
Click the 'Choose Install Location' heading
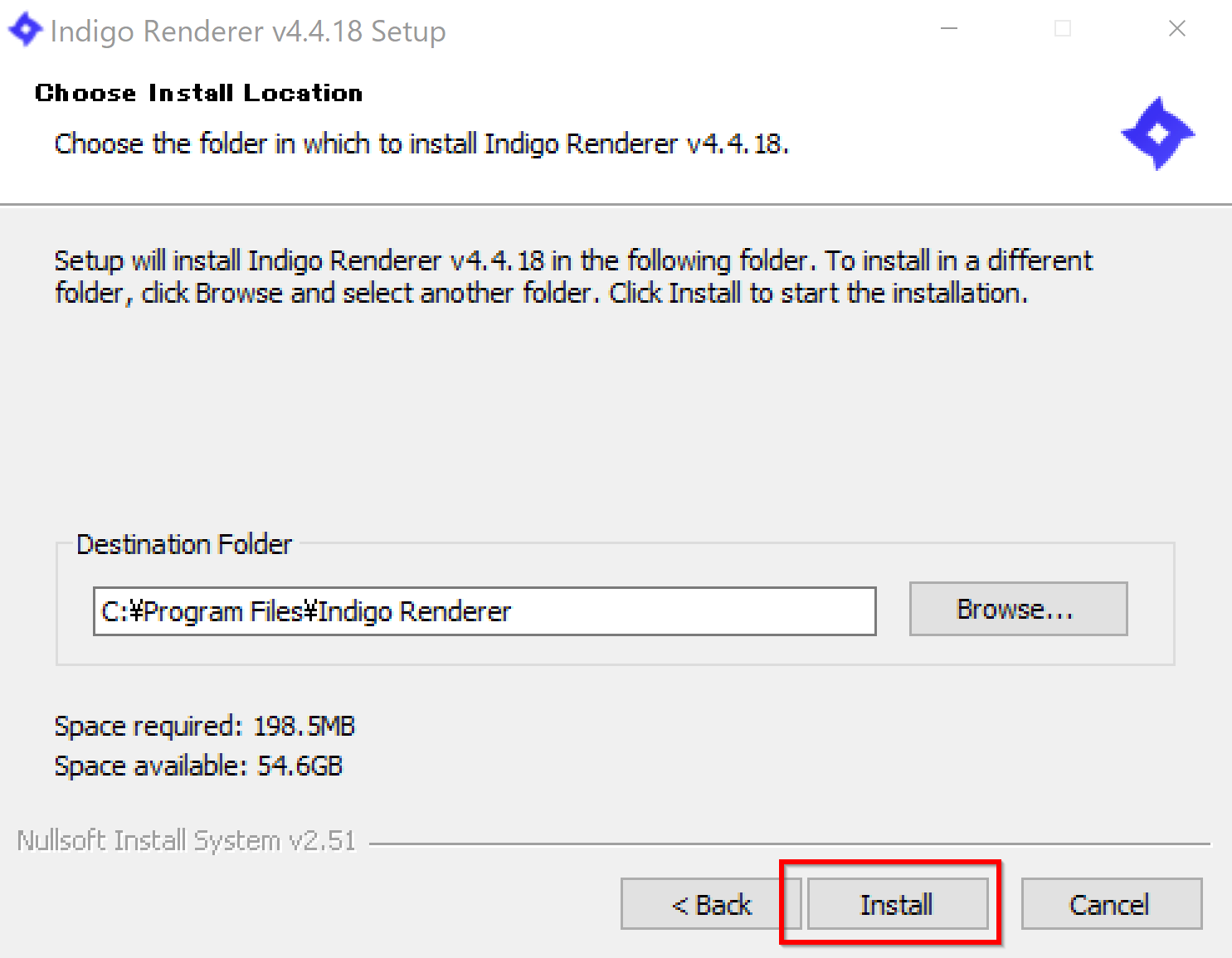[199, 93]
